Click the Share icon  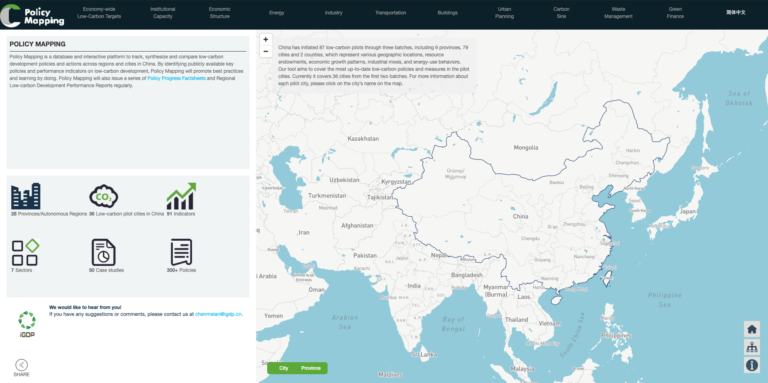coord(22,365)
